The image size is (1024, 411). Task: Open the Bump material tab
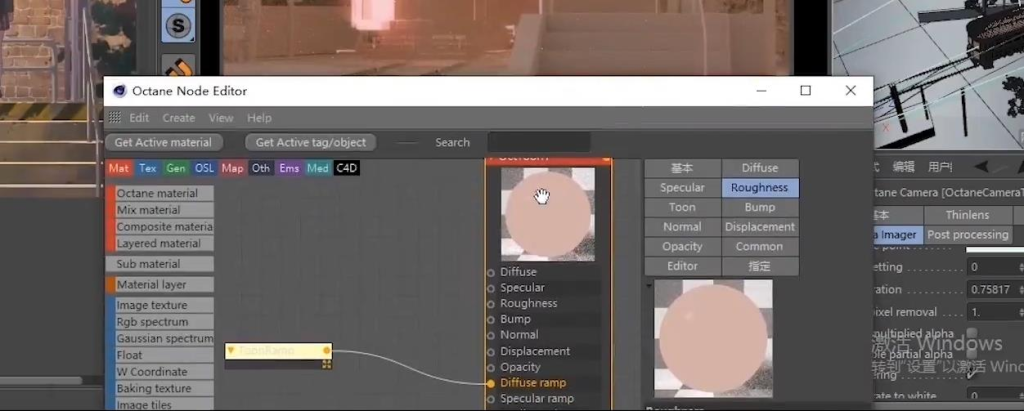(x=760, y=207)
